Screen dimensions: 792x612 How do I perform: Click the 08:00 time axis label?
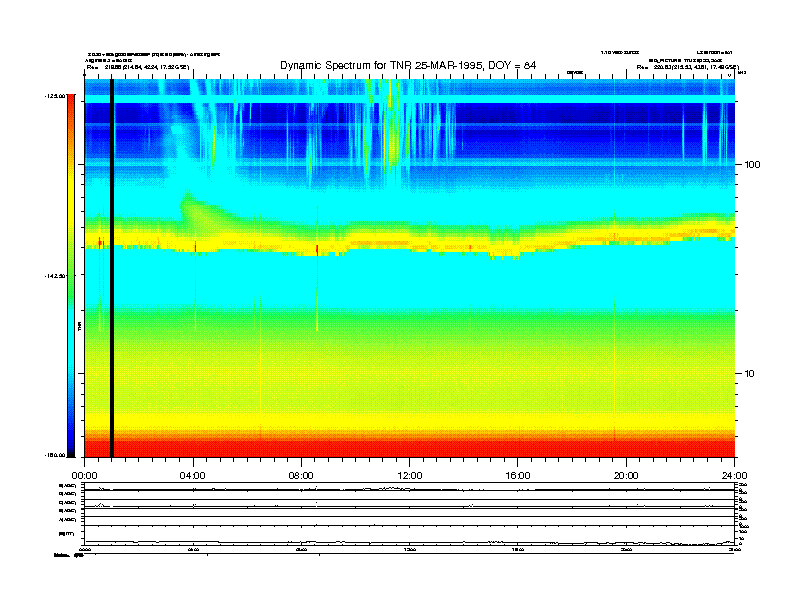[x=302, y=475]
